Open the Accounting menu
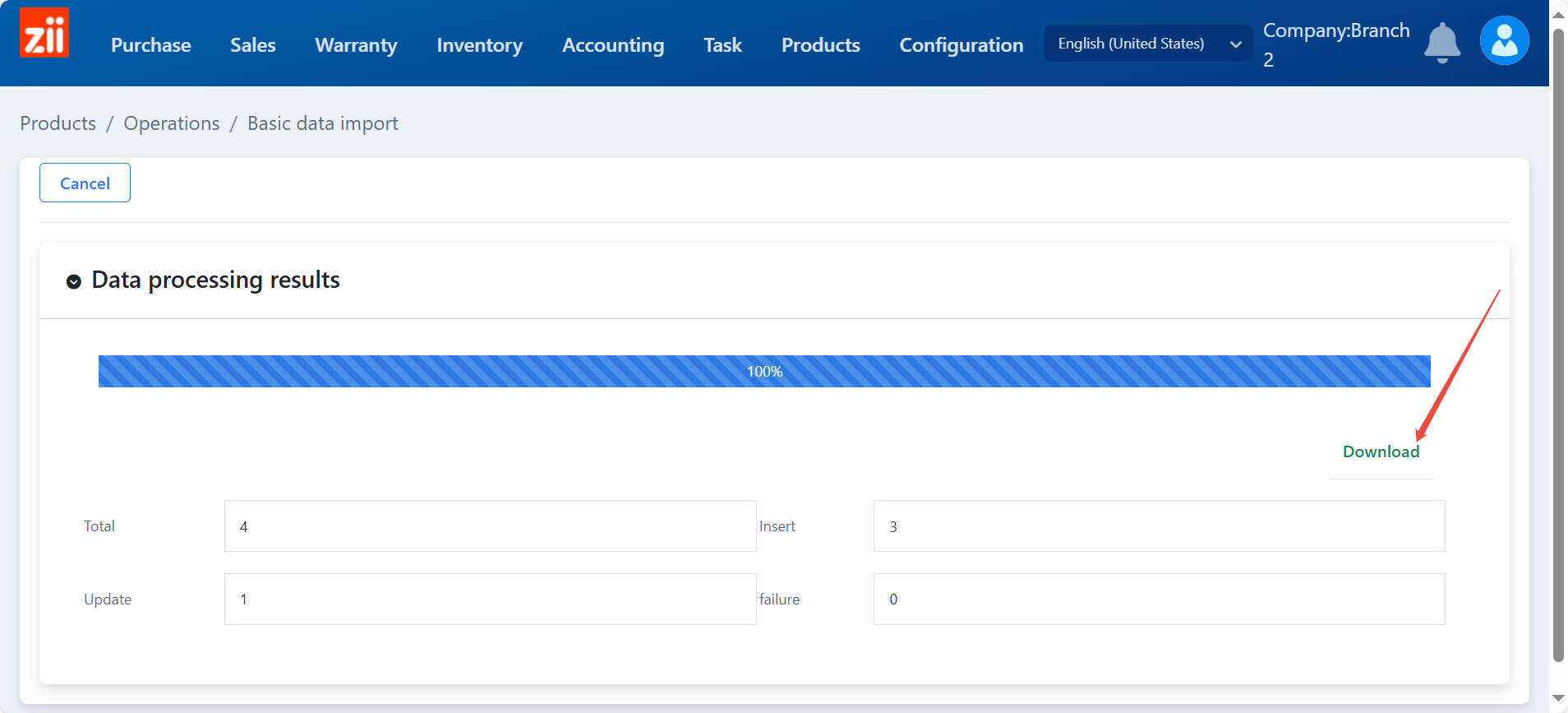The height and width of the screenshot is (713, 1568). pos(612,45)
